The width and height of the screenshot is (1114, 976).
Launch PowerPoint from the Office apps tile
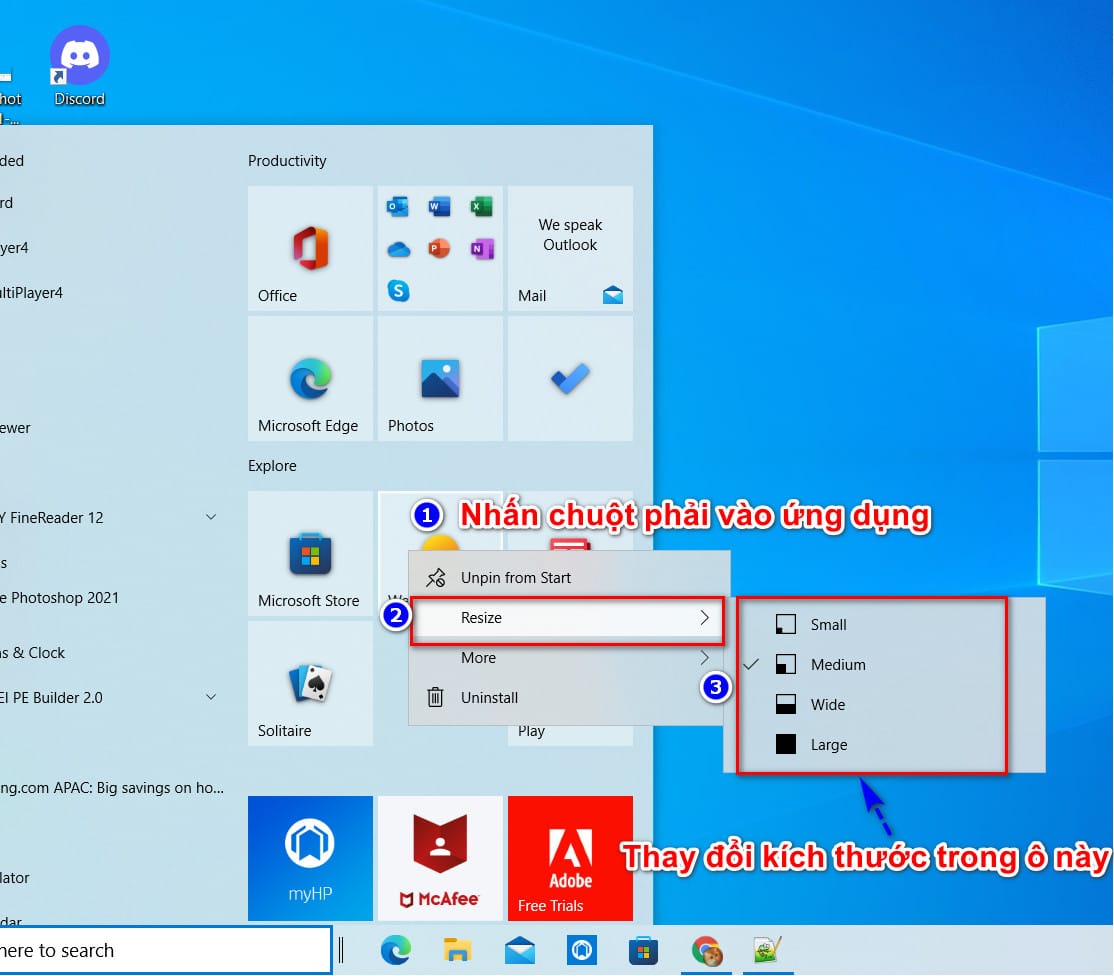[440, 249]
